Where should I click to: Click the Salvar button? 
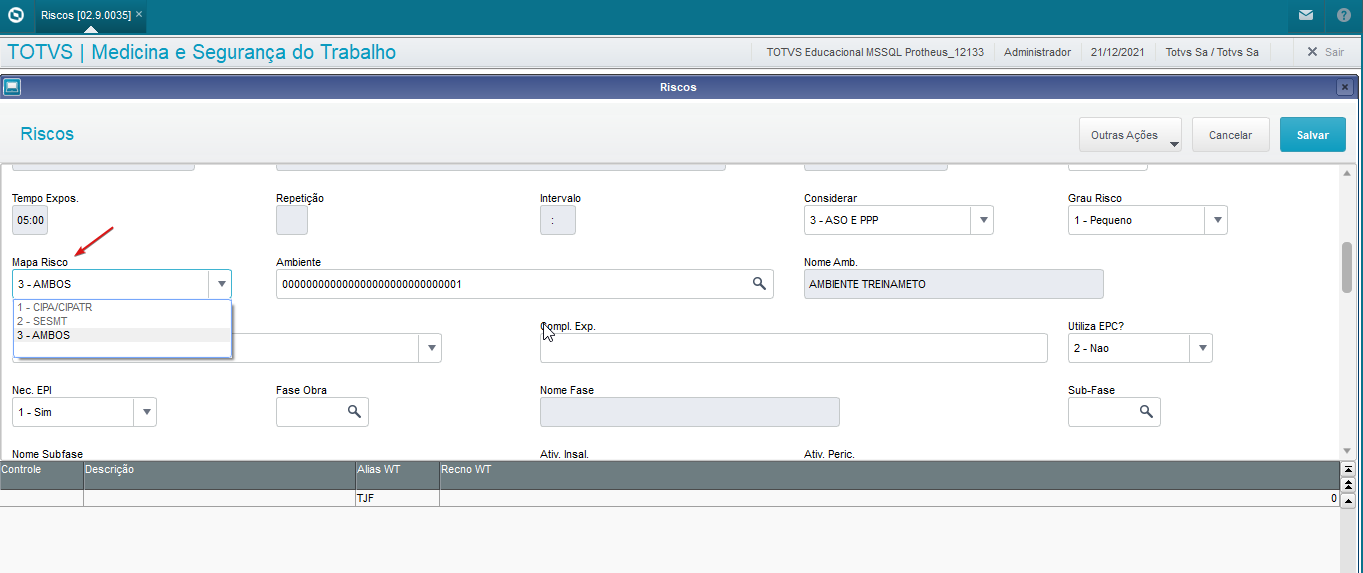(x=1313, y=135)
